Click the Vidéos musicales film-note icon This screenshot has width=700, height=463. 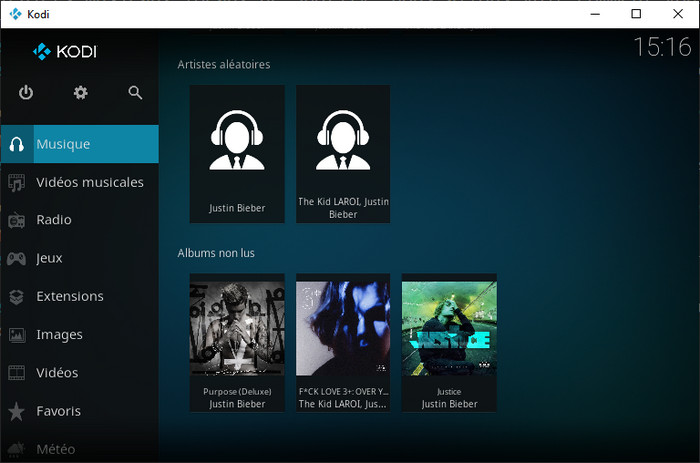tap(17, 182)
